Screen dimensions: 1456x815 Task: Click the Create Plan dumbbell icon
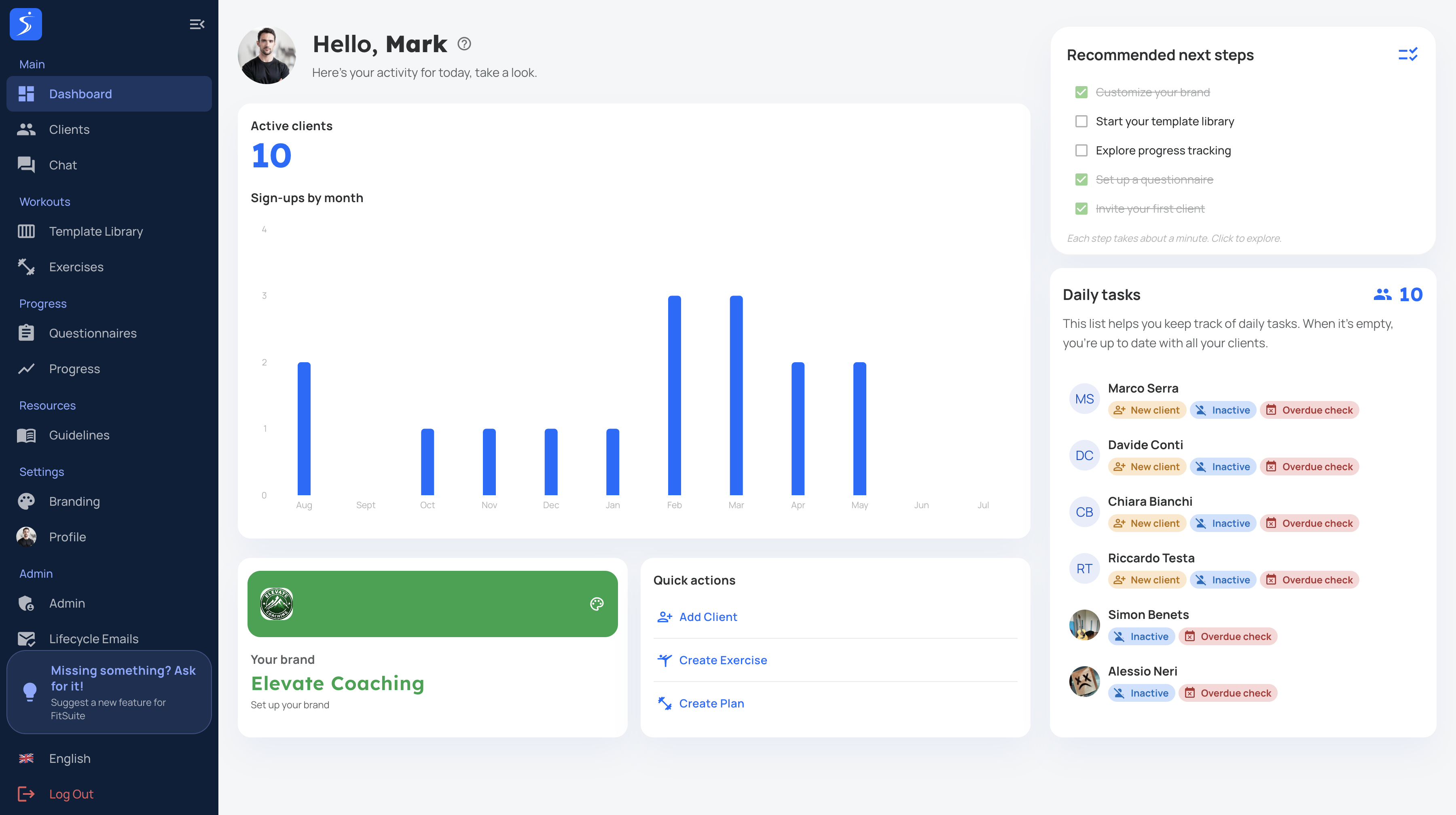click(x=665, y=704)
